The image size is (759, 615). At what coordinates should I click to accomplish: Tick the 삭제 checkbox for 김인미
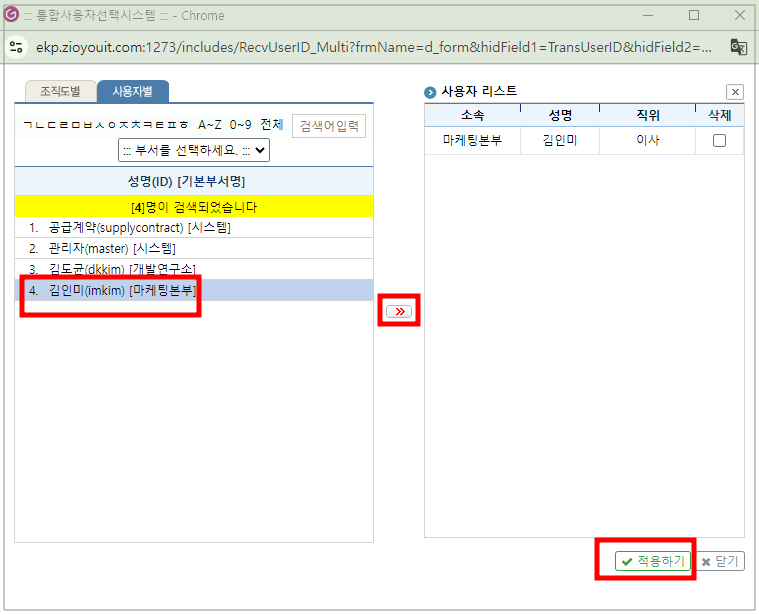click(719, 140)
